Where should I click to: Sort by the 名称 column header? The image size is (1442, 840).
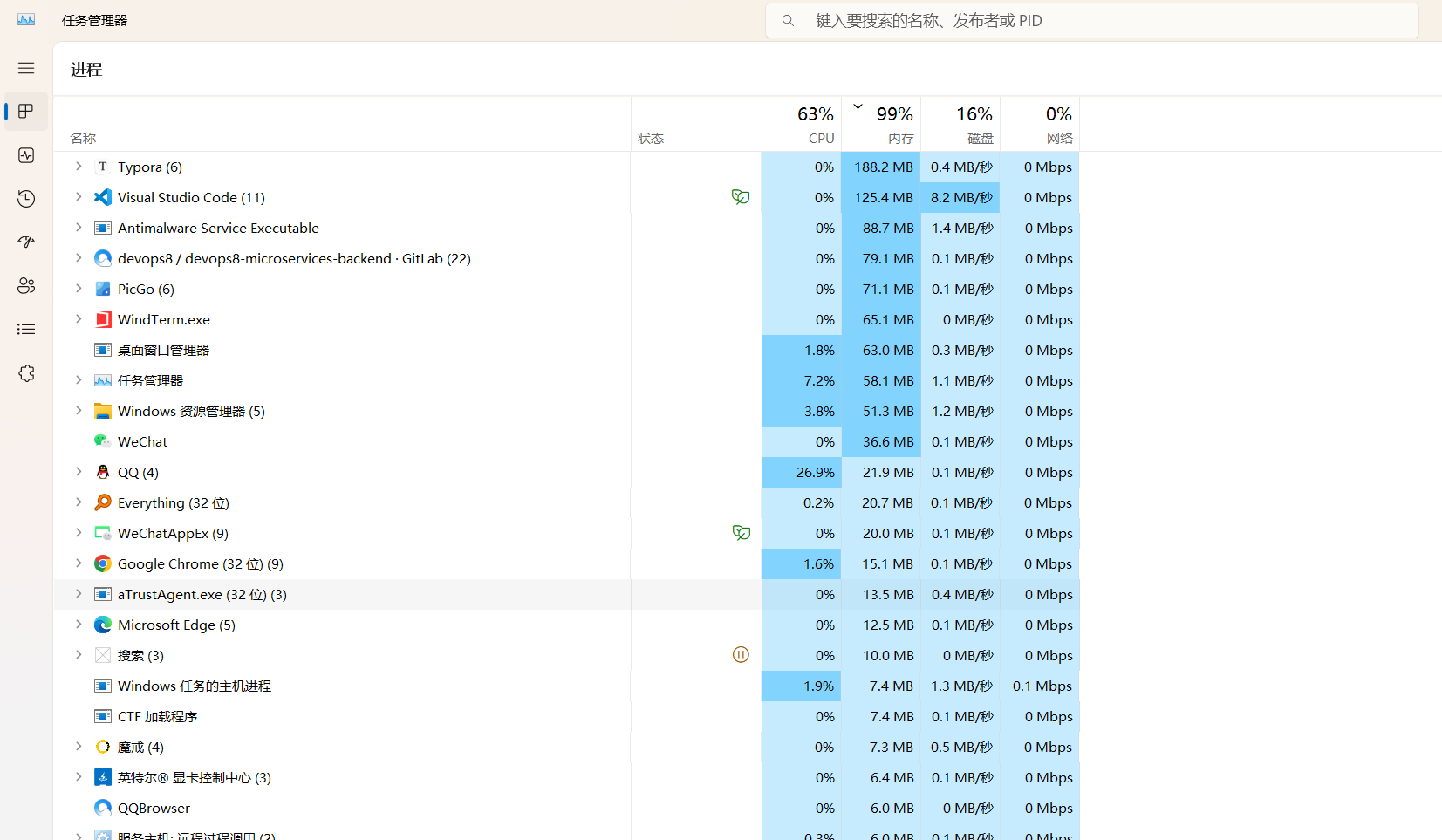[342, 124]
